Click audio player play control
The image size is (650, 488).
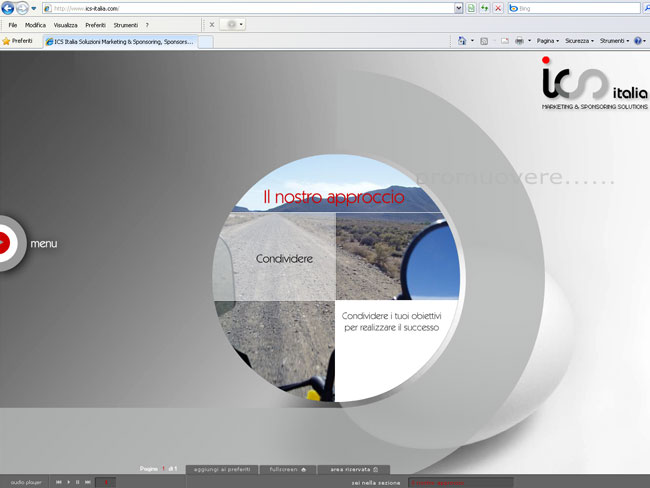(x=68, y=482)
